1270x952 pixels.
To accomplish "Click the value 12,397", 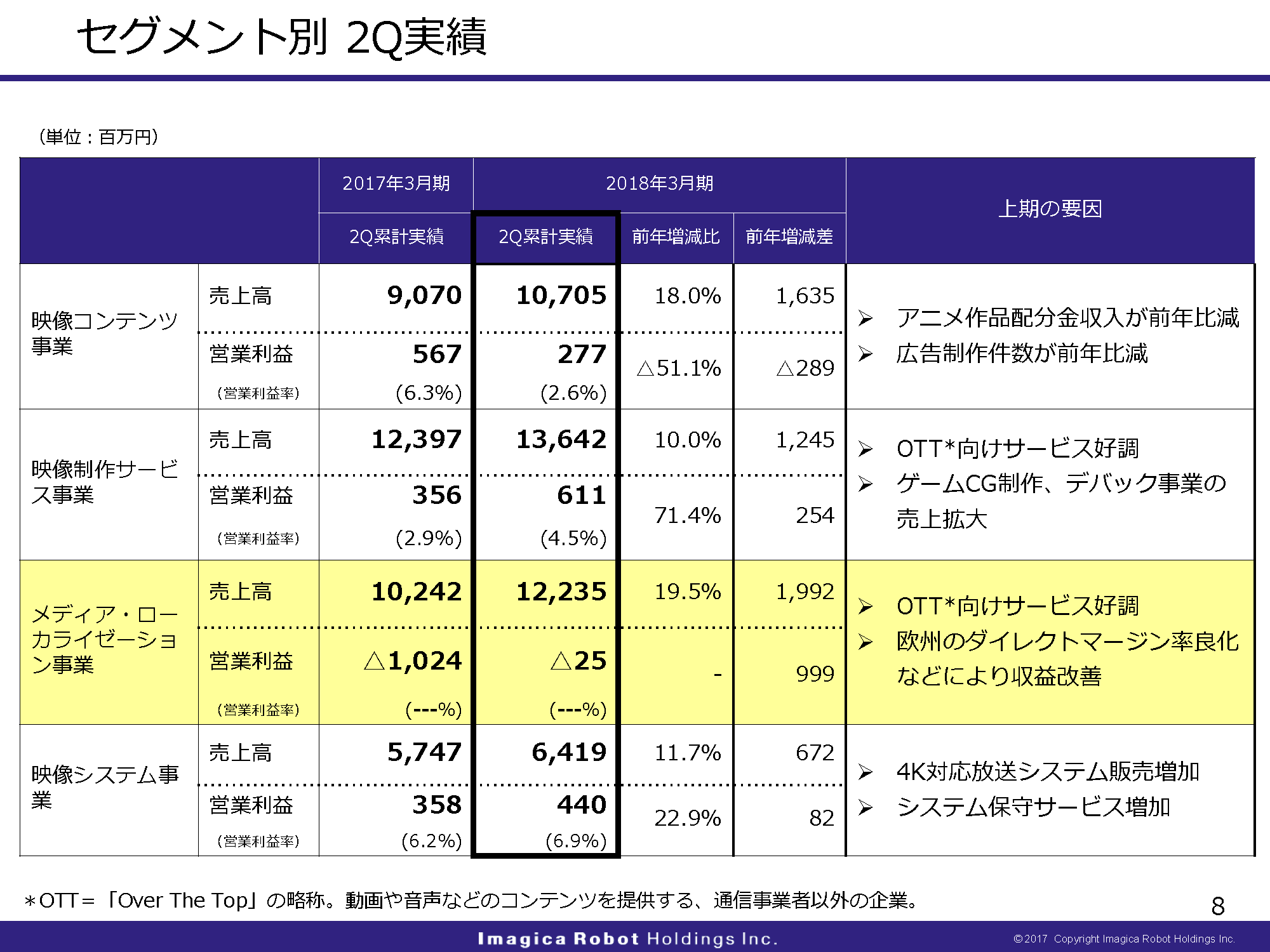I will tap(417, 439).
